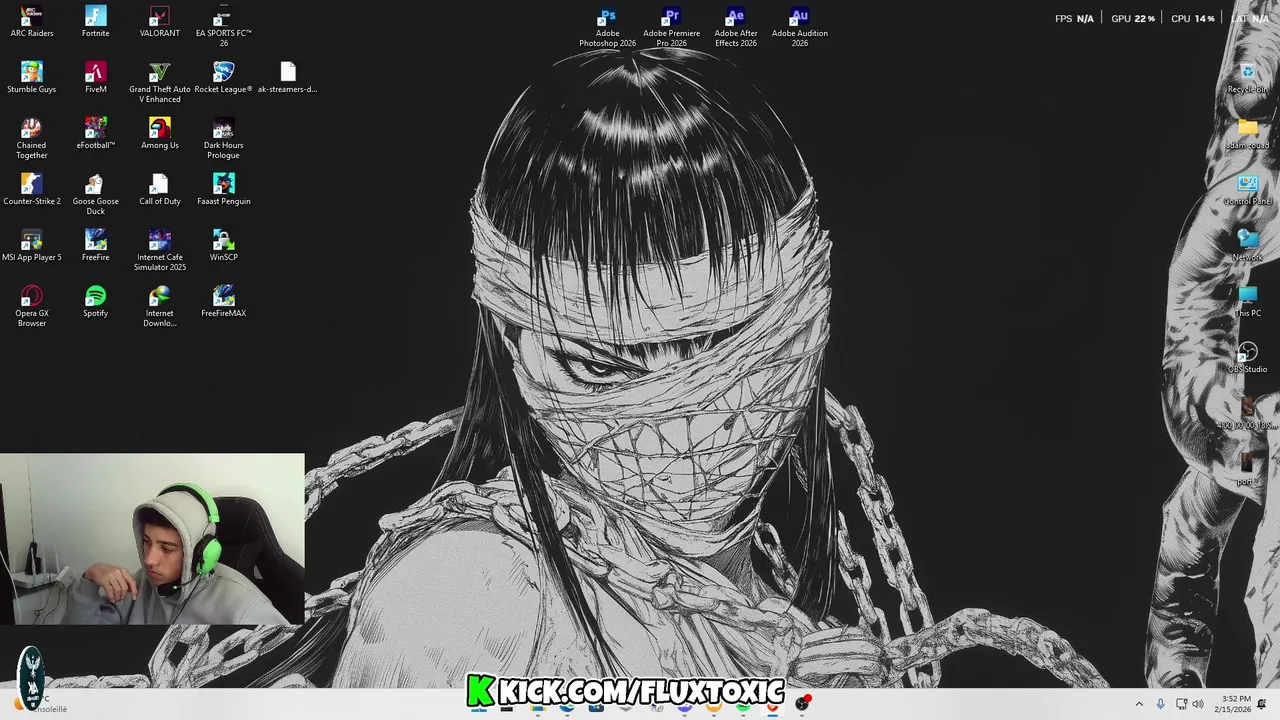Open Dark Hours Prologue icon

tap(224, 138)
